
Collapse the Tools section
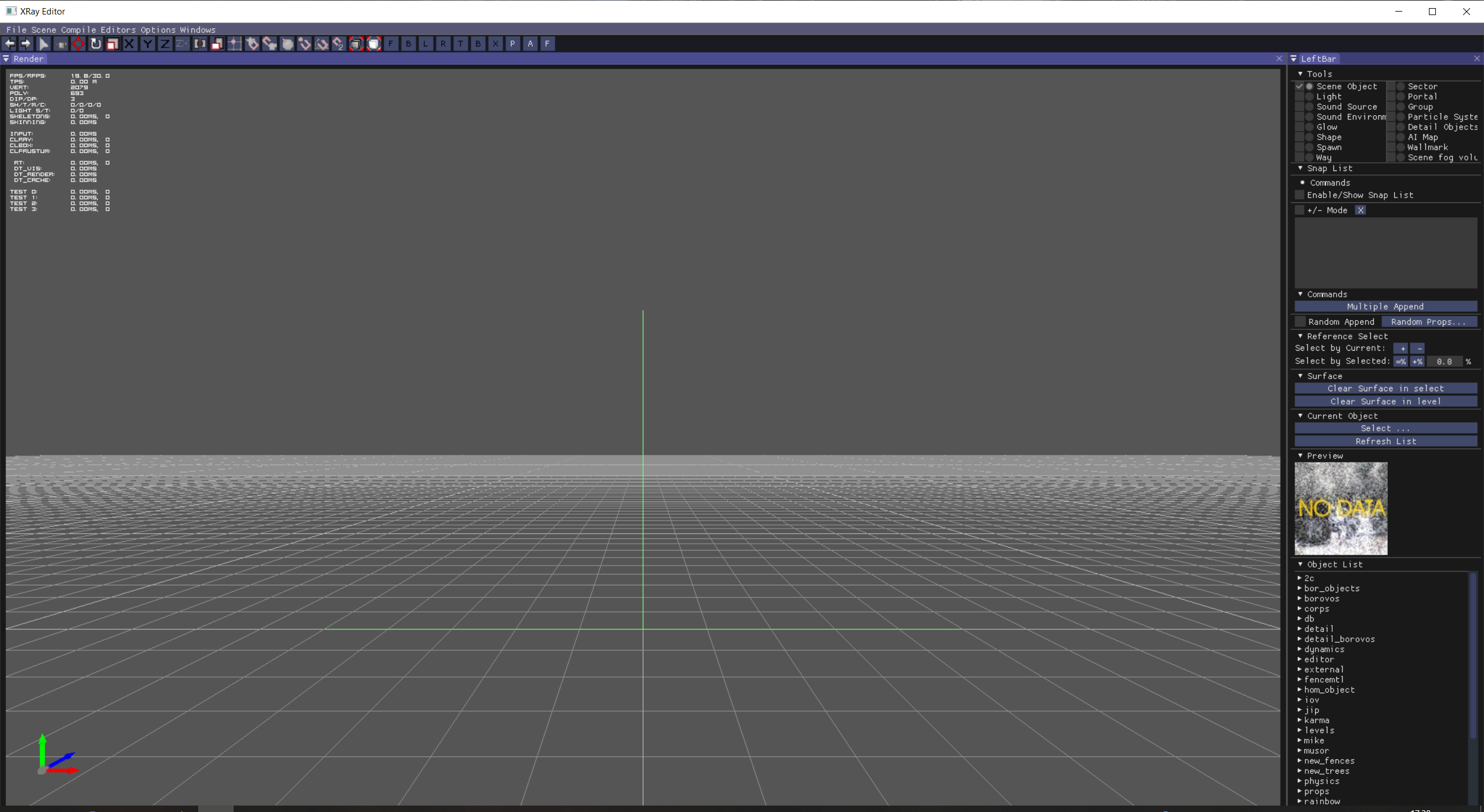1300,74
